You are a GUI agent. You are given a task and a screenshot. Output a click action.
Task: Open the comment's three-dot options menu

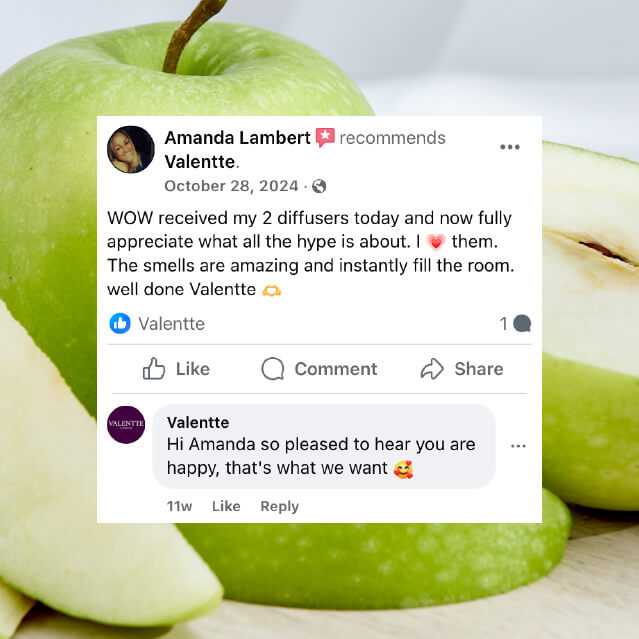point(518,446)
